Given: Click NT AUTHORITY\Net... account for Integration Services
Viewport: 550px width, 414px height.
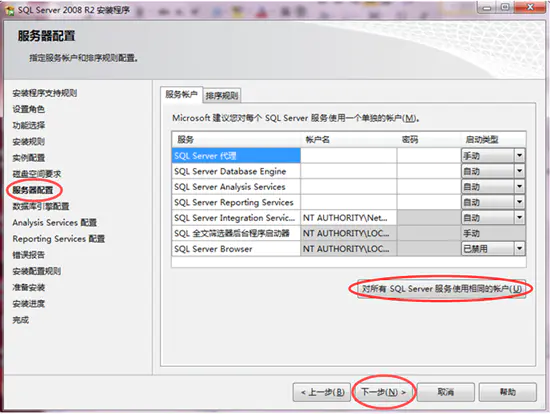Looking at the screenshot, I should 349,218.
